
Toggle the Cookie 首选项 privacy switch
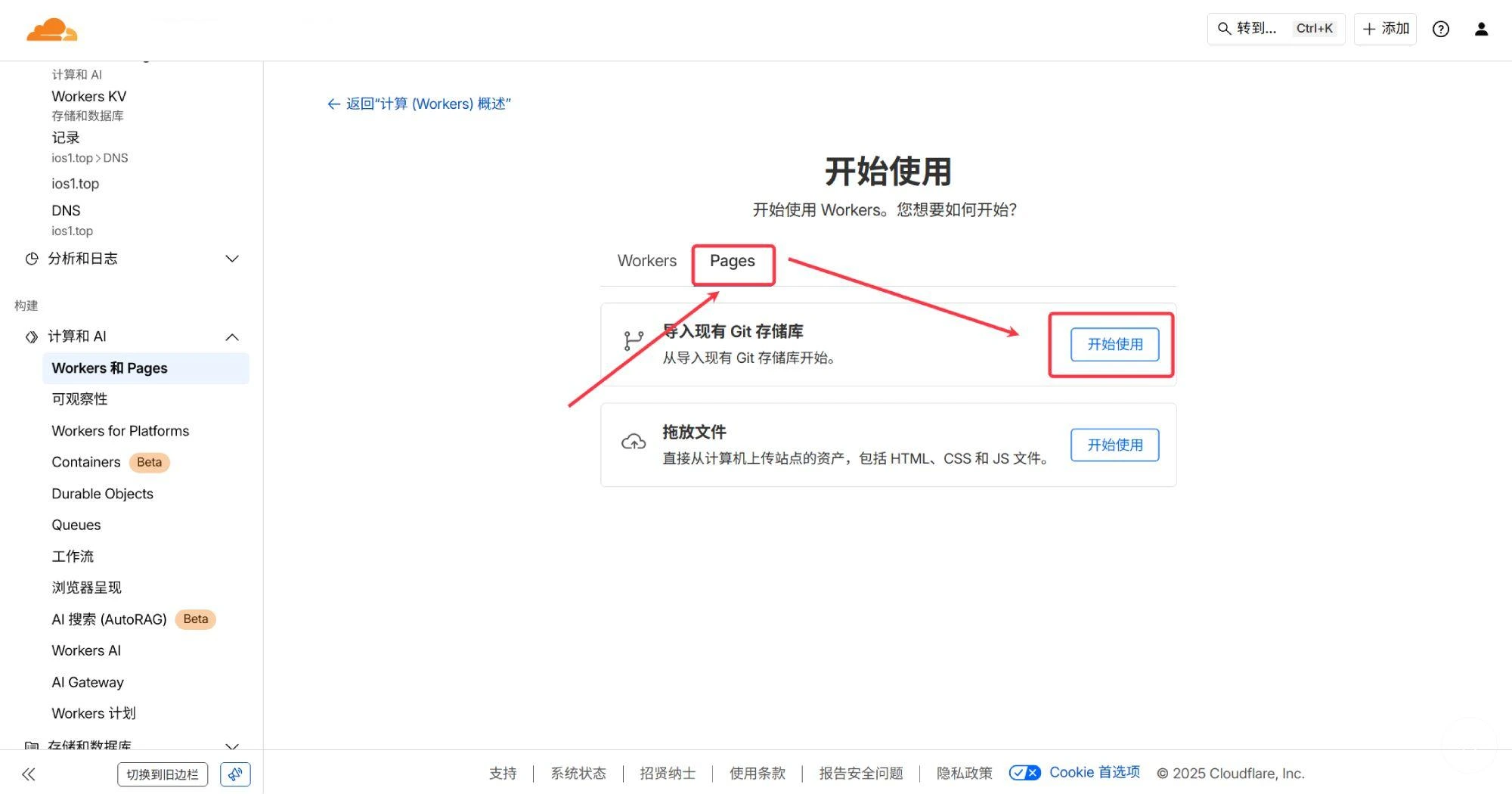[1024, 772]
